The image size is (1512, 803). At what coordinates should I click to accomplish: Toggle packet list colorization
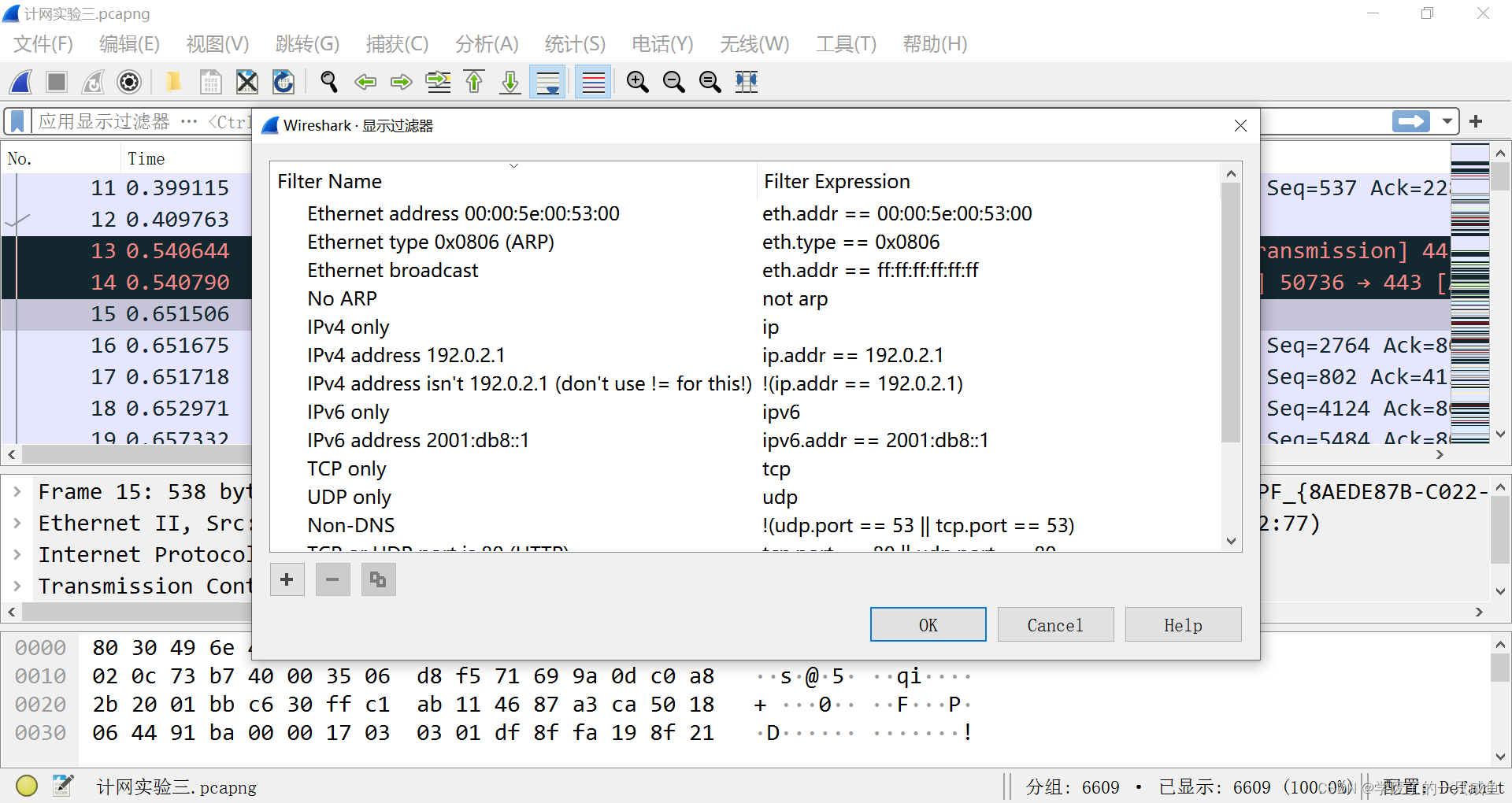click(x=593, y=82)
